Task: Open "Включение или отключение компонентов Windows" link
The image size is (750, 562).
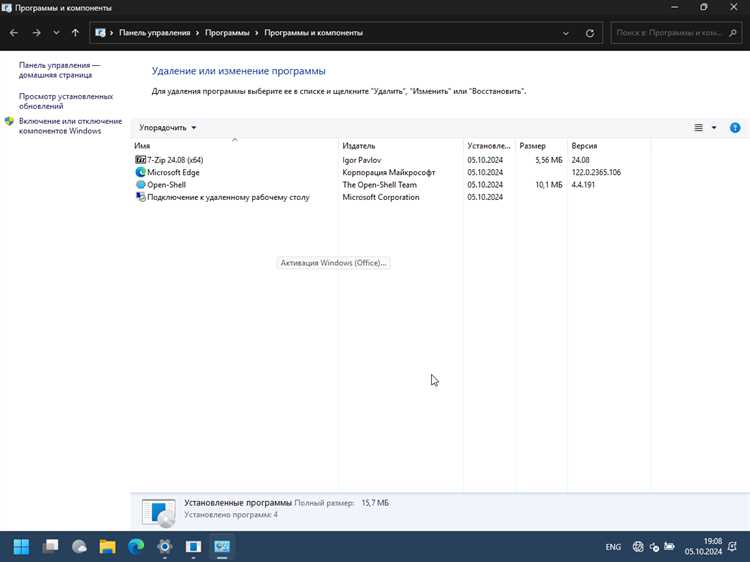Action: [x=70, y=126]
